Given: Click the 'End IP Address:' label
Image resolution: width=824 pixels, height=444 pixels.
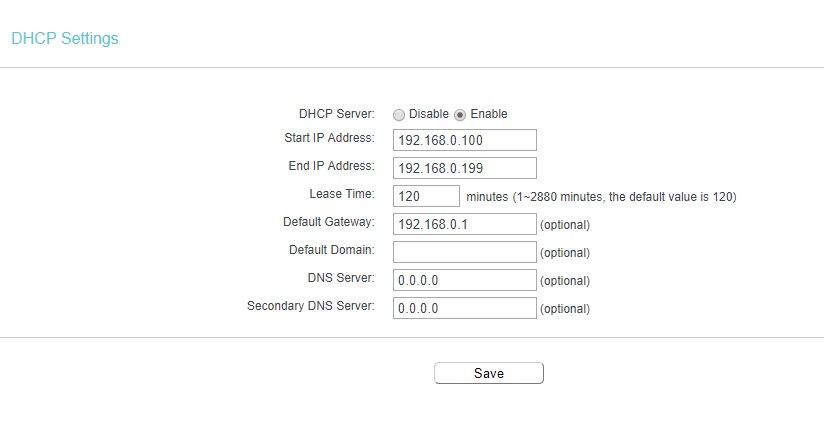Looking at the screenshot, I should 332,166.
